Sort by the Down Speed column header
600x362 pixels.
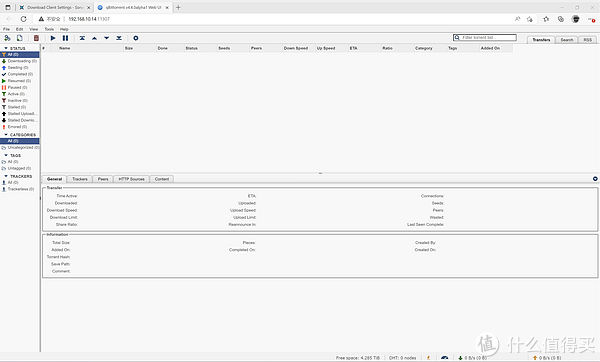[296, 48]
